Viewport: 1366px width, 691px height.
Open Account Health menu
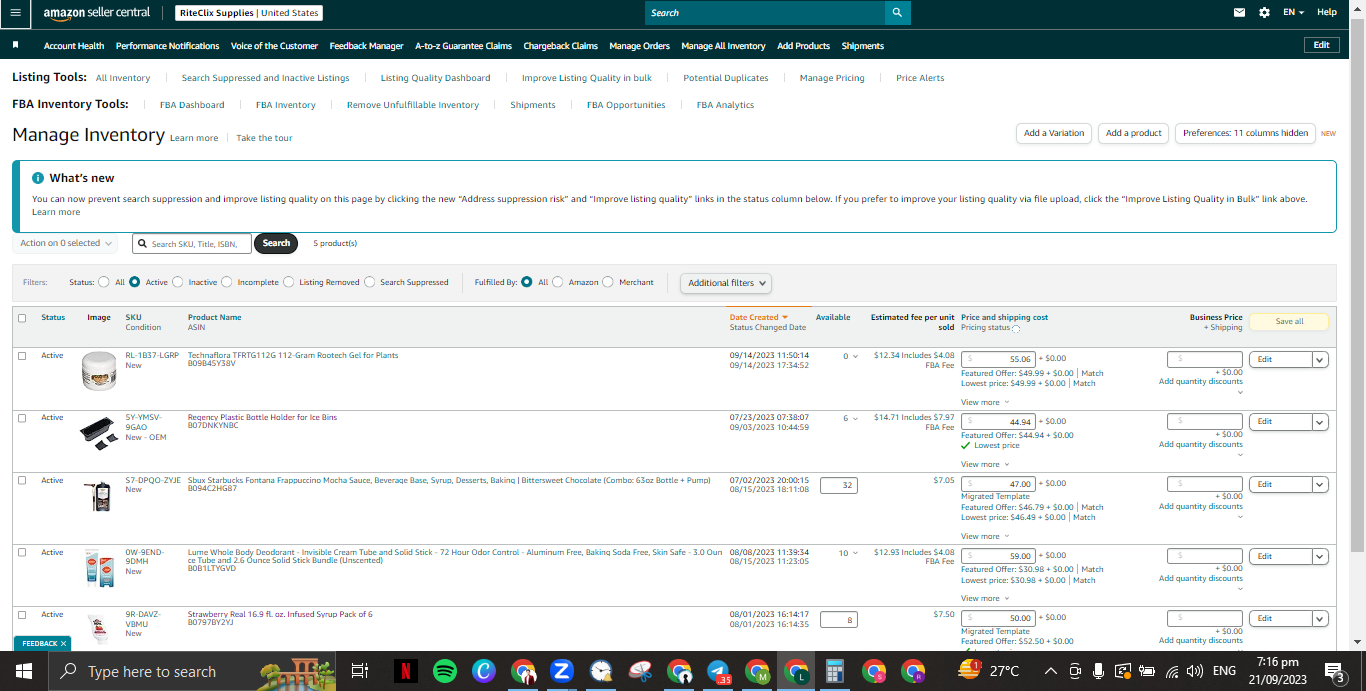74,46
